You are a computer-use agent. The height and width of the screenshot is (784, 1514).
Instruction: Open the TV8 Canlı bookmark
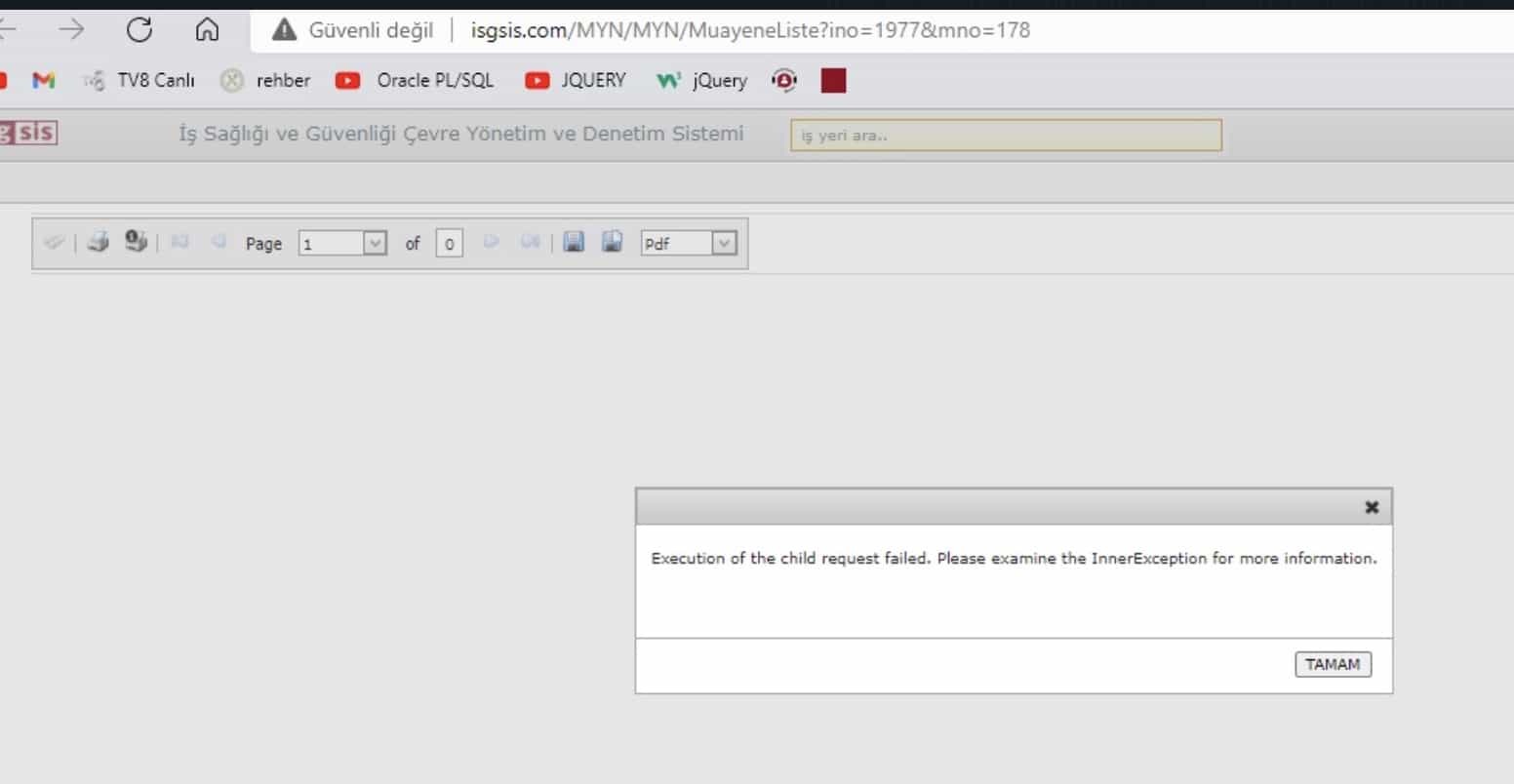tap(139, 81)
